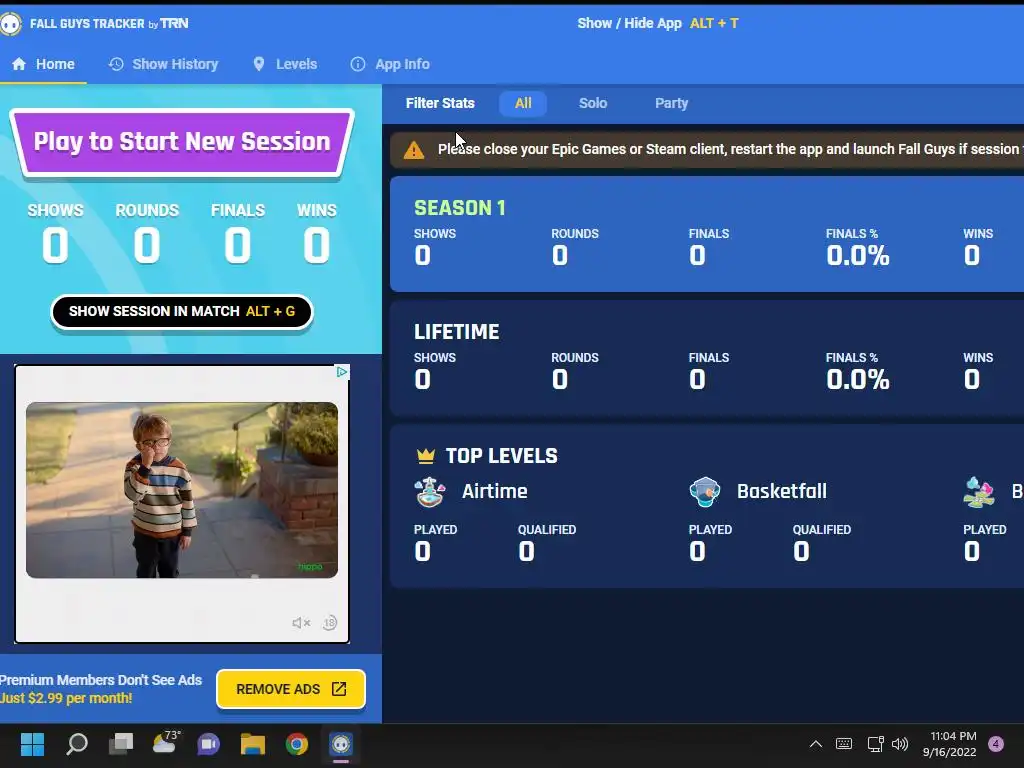Click the warning triangle icon
Viewport: 1024px width, 768px height.
(413, 150)
